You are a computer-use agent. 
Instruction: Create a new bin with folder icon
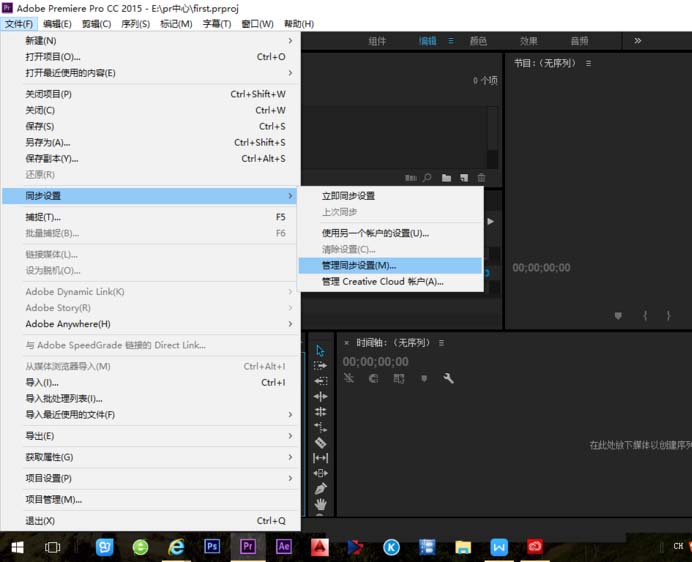pyautogui.click(x=447, y=177)
